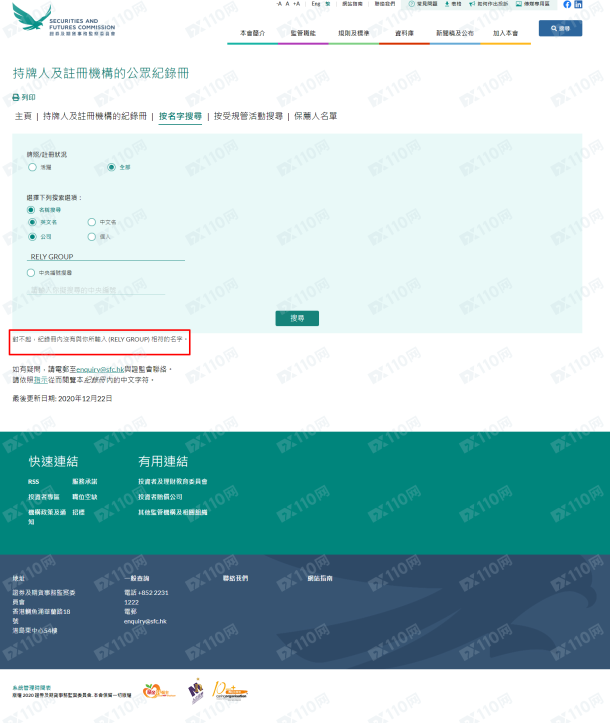Open the 機構政策及通知 footer link
Viewport: 610px width, 723px height.
(47, 517)
